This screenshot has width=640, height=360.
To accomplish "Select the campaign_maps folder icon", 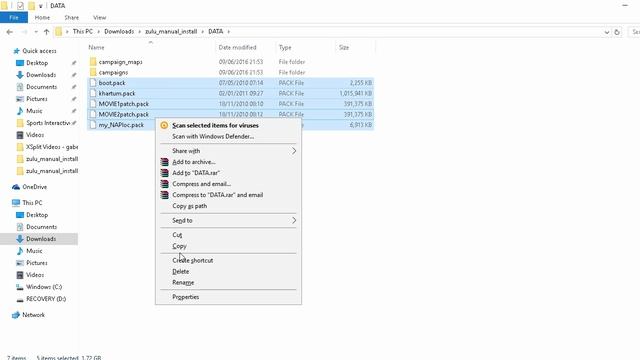I will [93, 62].
